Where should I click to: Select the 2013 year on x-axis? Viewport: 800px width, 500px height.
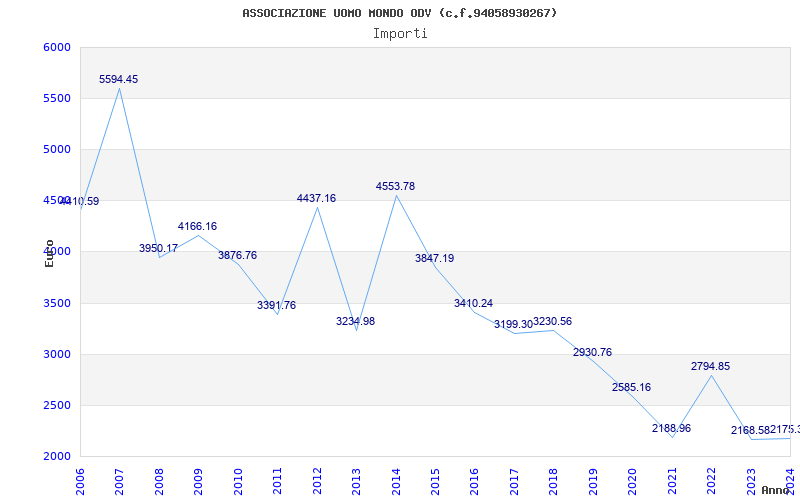(x=356, y=482)
